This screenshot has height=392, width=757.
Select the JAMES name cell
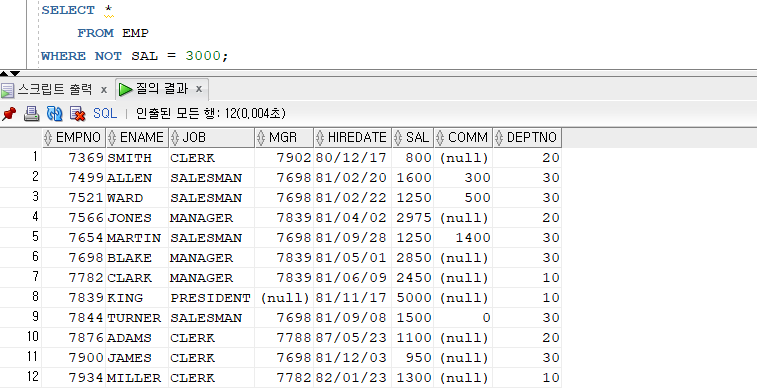[137, 358]
